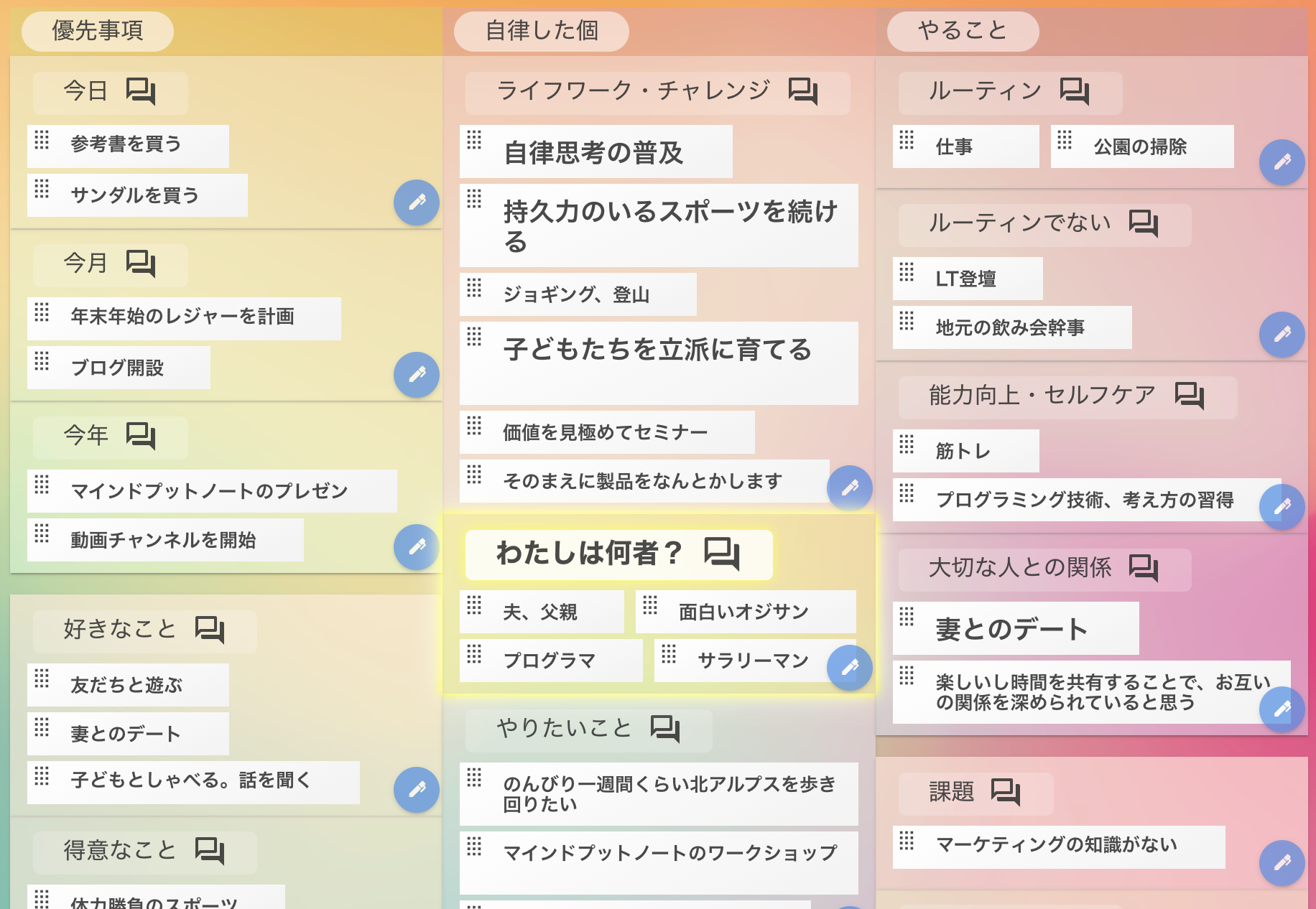The width and height of the screenshot is (1316, 909).
Task: Select the 優先事項 column header
Action: pos(98,31)
